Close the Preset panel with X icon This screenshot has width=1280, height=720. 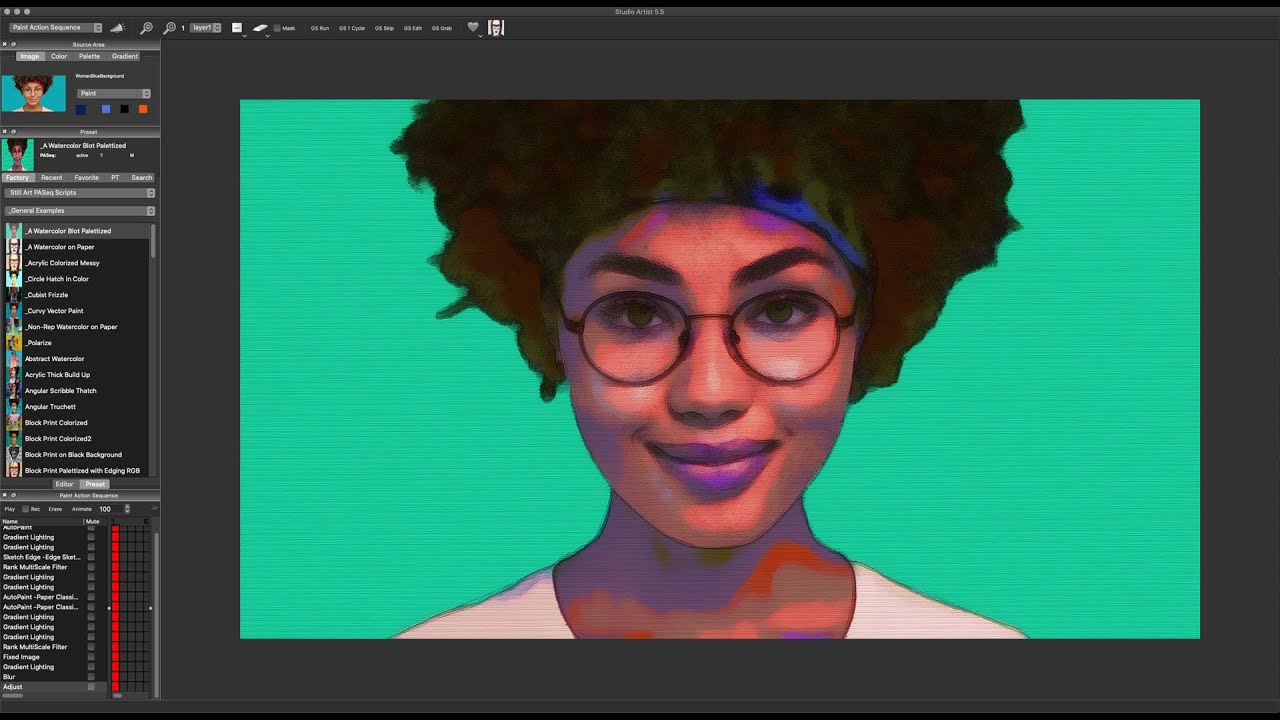(x=4, y=132)
